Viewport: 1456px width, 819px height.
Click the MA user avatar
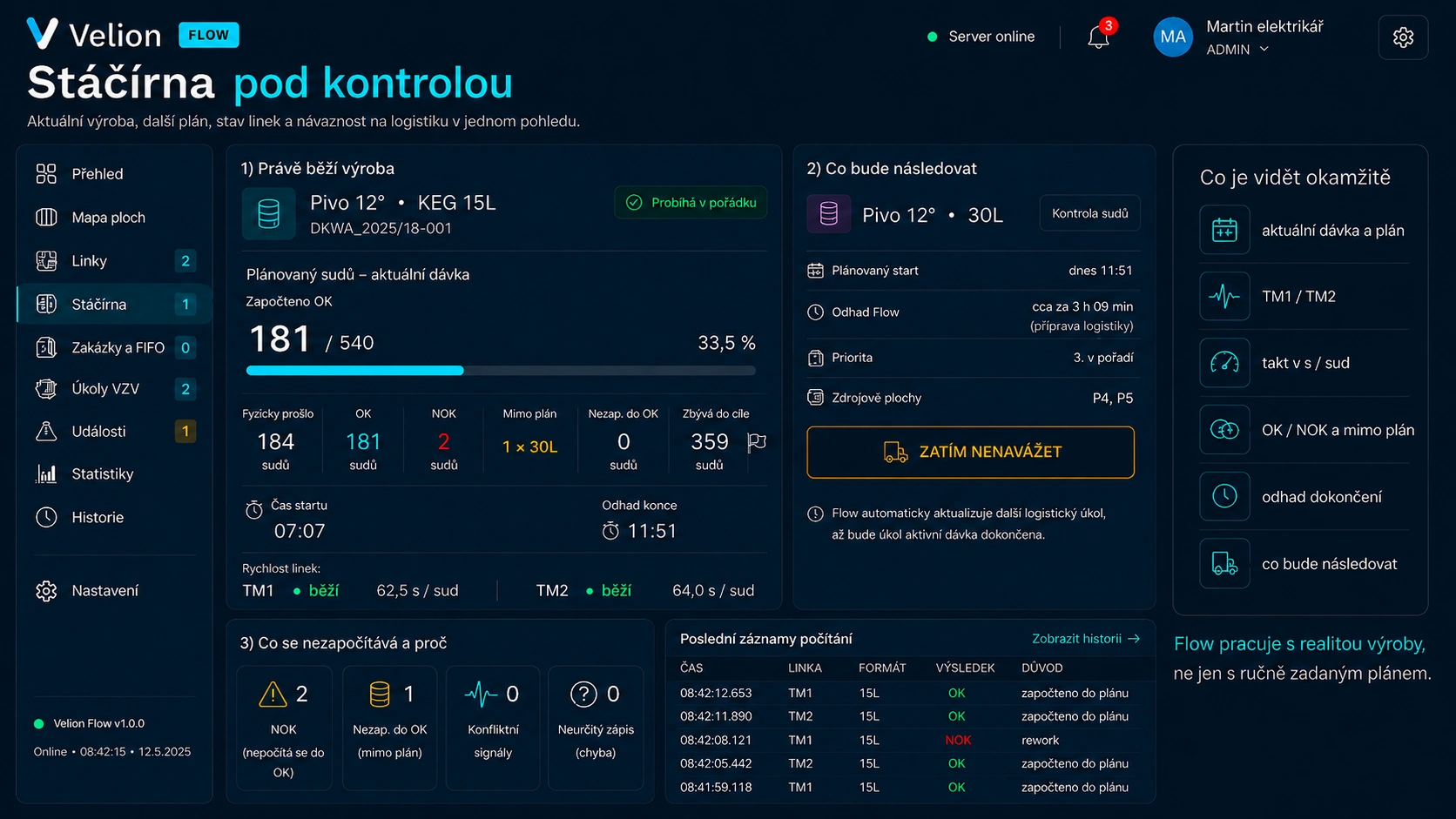(x=1173, y=37)
